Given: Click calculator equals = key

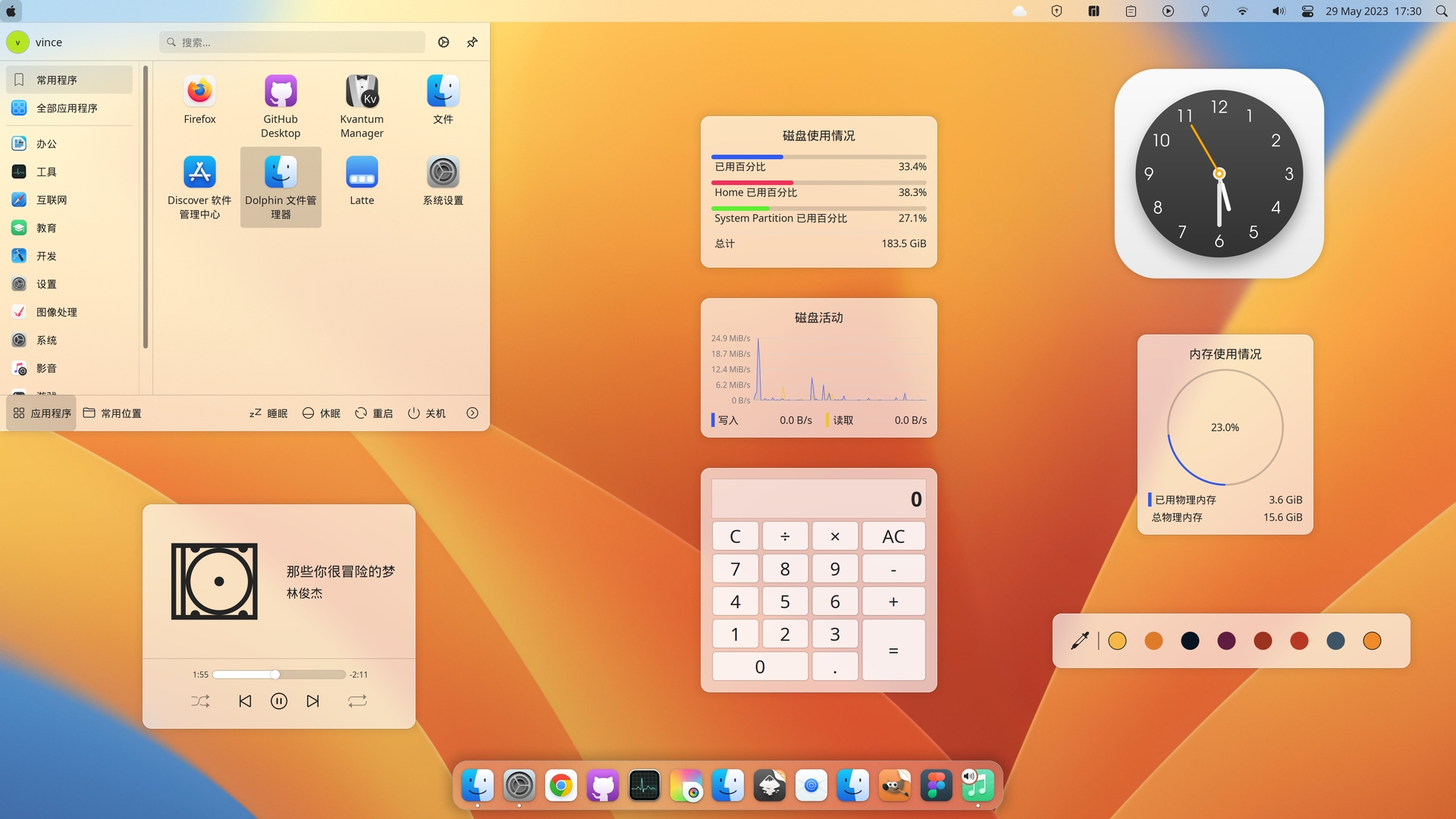Looking at the screenshot, I should pyautogui.click(x=893, y=651).
